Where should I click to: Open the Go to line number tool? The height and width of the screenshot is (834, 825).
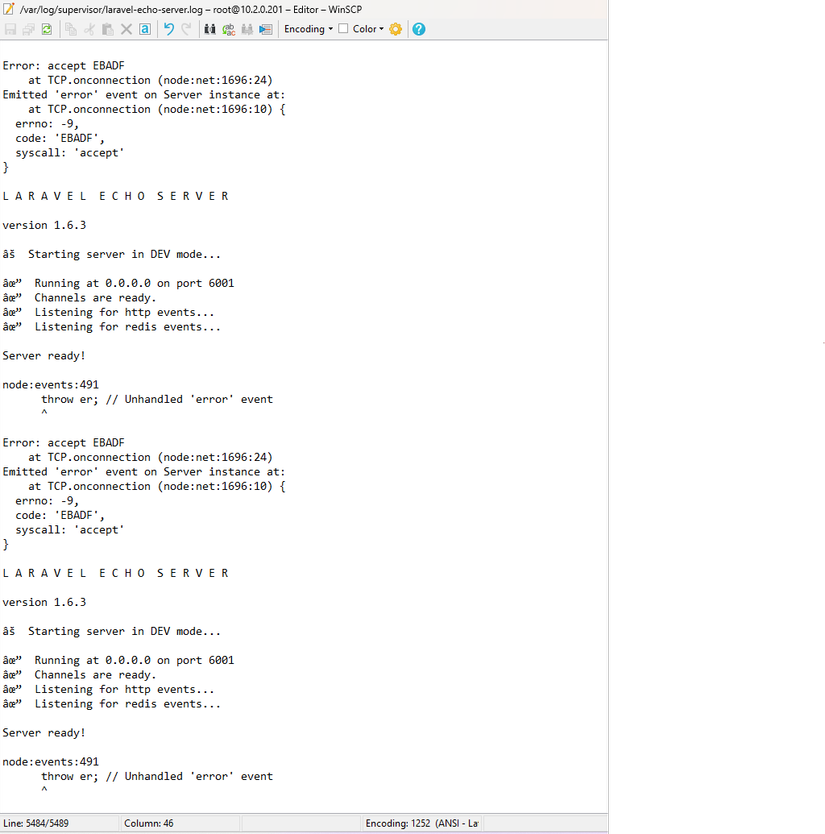pos(265,29)
